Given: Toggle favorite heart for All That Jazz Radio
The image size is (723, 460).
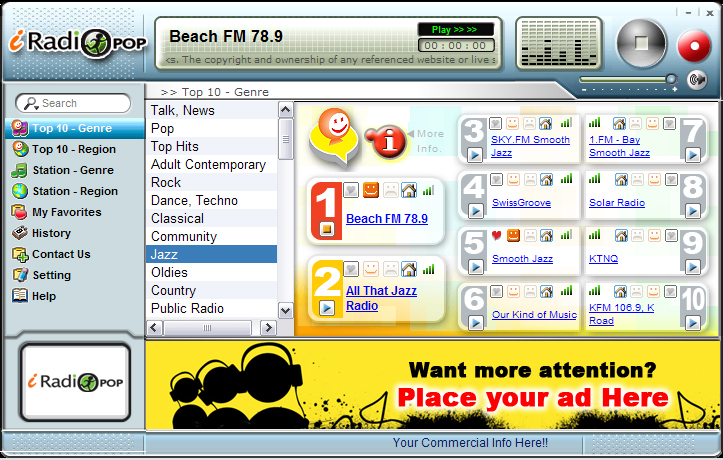Looking at the screenshot, I should 351,269.
